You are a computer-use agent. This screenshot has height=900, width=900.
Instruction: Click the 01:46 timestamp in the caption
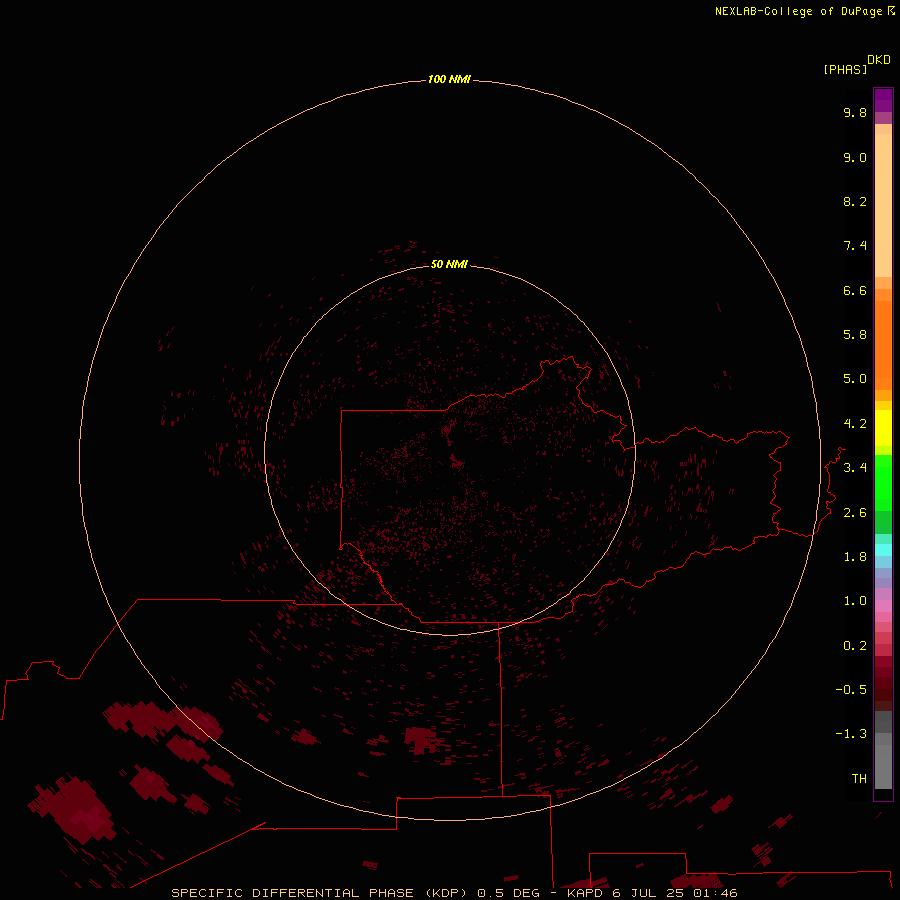[715, 893]
